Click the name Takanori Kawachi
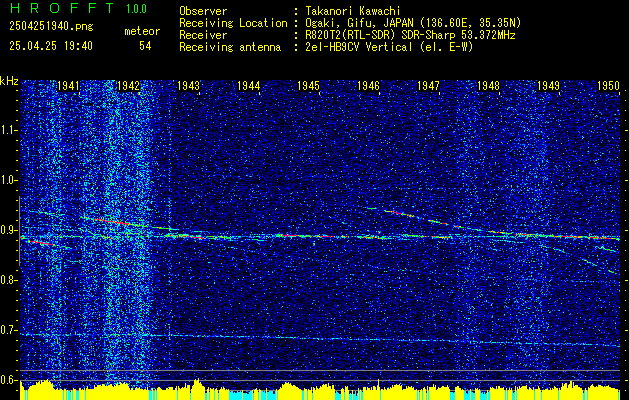This screenshot has width=629, height=400. [351, 11]
